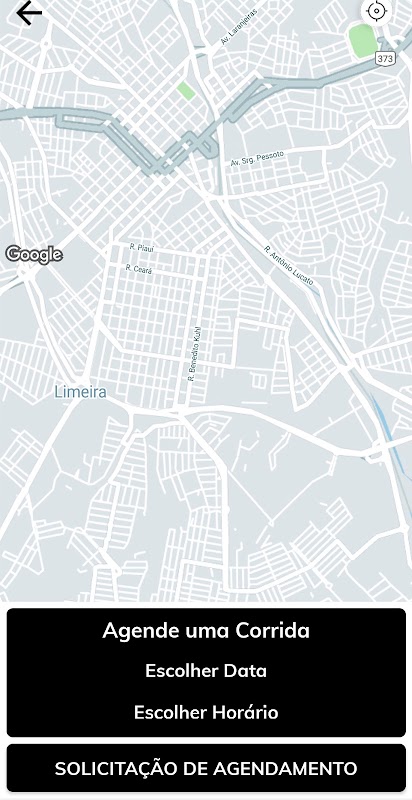Tap the R. Ceará street label
Screen dimensions: 412x800
[139, 268]
